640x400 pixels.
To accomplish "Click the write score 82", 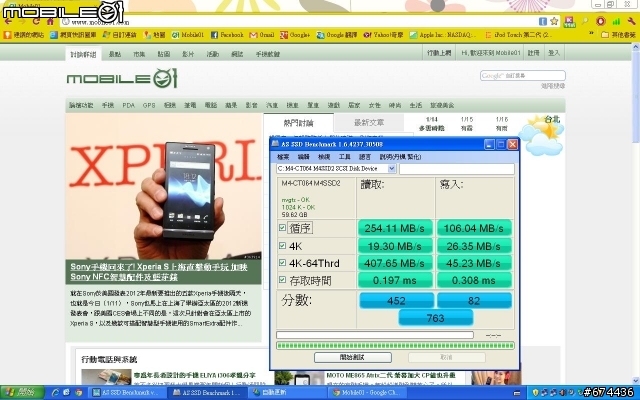I will [x=474, y=300].
